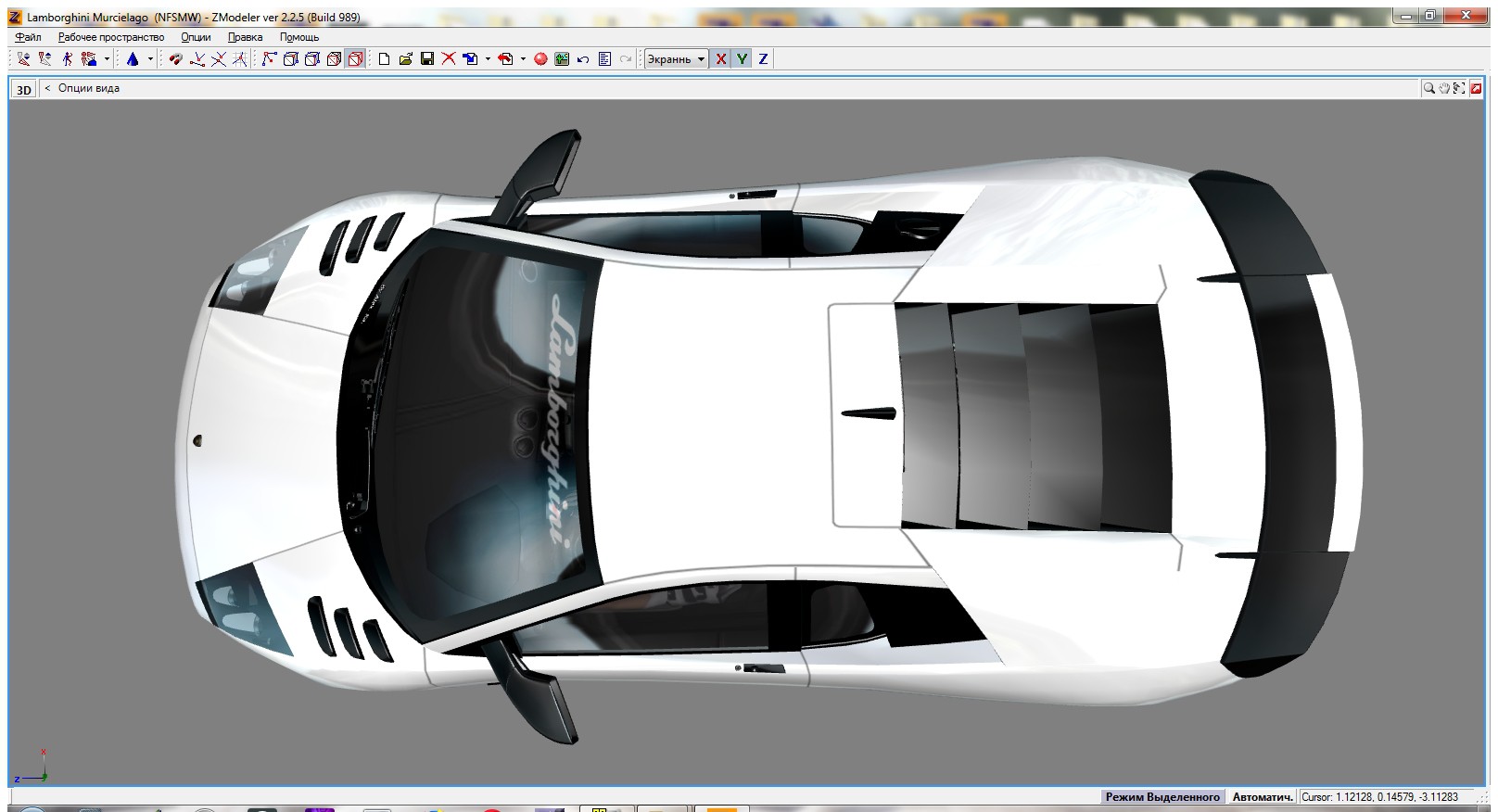Viewport: 1498px width, 812px height.
Task: Open the Опции вида view options
Action: click(x=89, y=88)
